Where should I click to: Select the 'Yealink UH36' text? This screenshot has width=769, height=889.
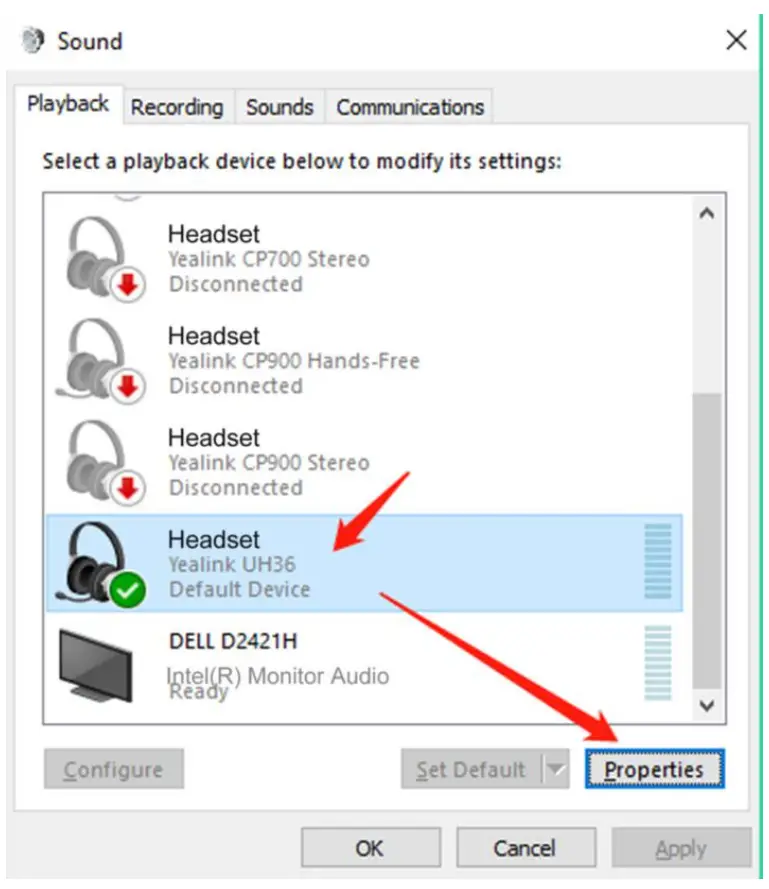232,564
